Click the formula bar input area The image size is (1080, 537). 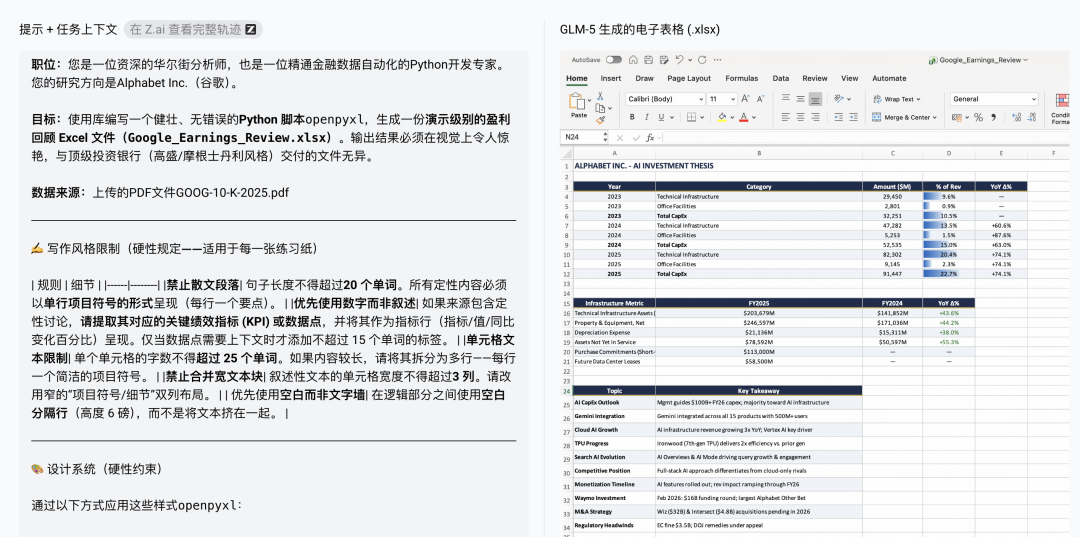868,138
